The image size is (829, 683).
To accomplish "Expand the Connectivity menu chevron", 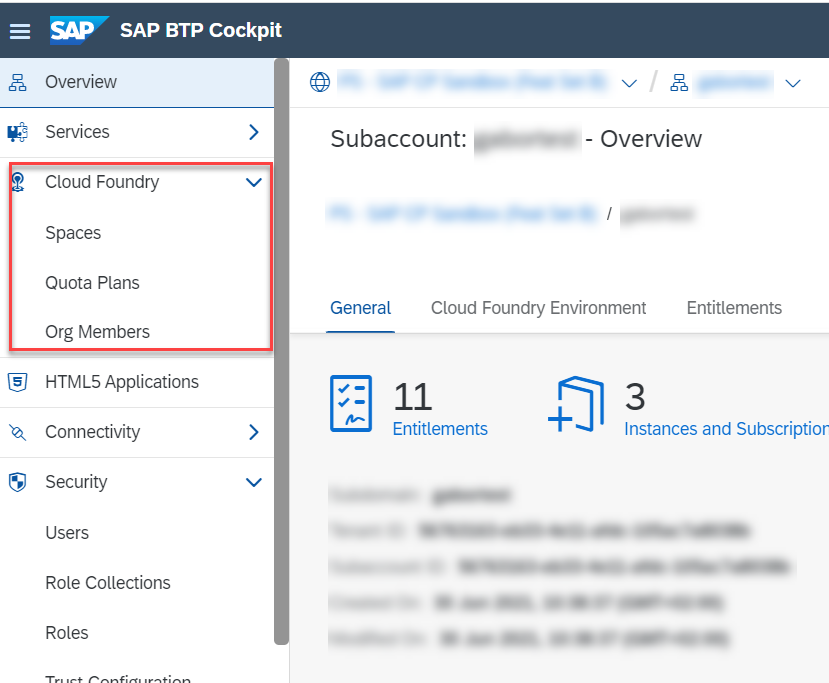I will tap(254, 432).
